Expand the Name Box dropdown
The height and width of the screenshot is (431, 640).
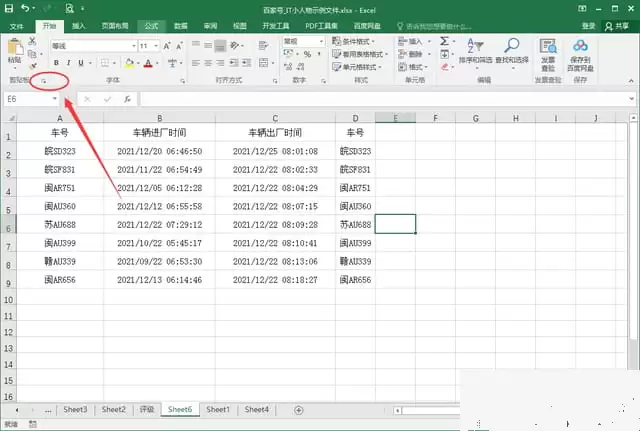tap(55, 99)
